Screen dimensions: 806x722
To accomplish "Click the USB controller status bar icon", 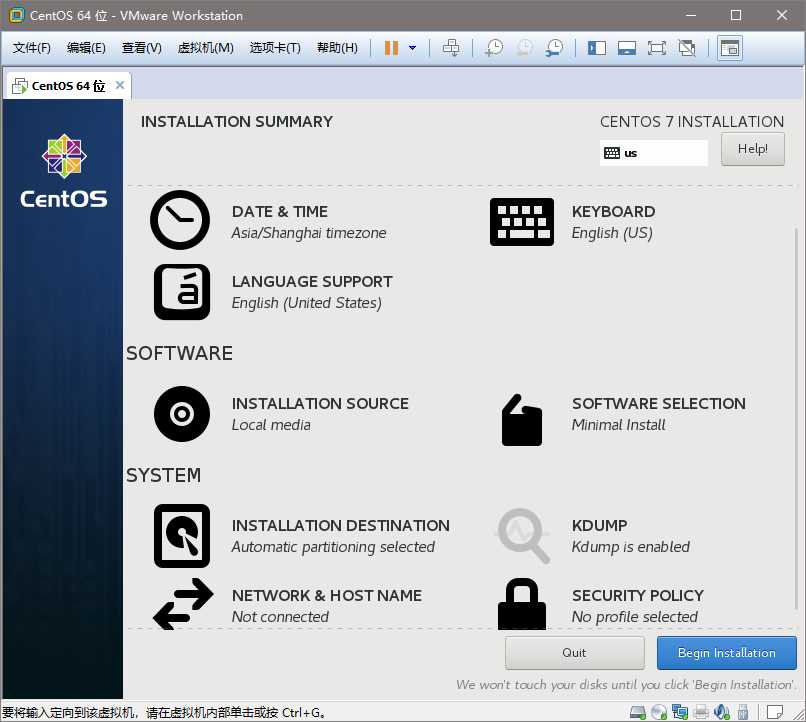I will (742, 712).
